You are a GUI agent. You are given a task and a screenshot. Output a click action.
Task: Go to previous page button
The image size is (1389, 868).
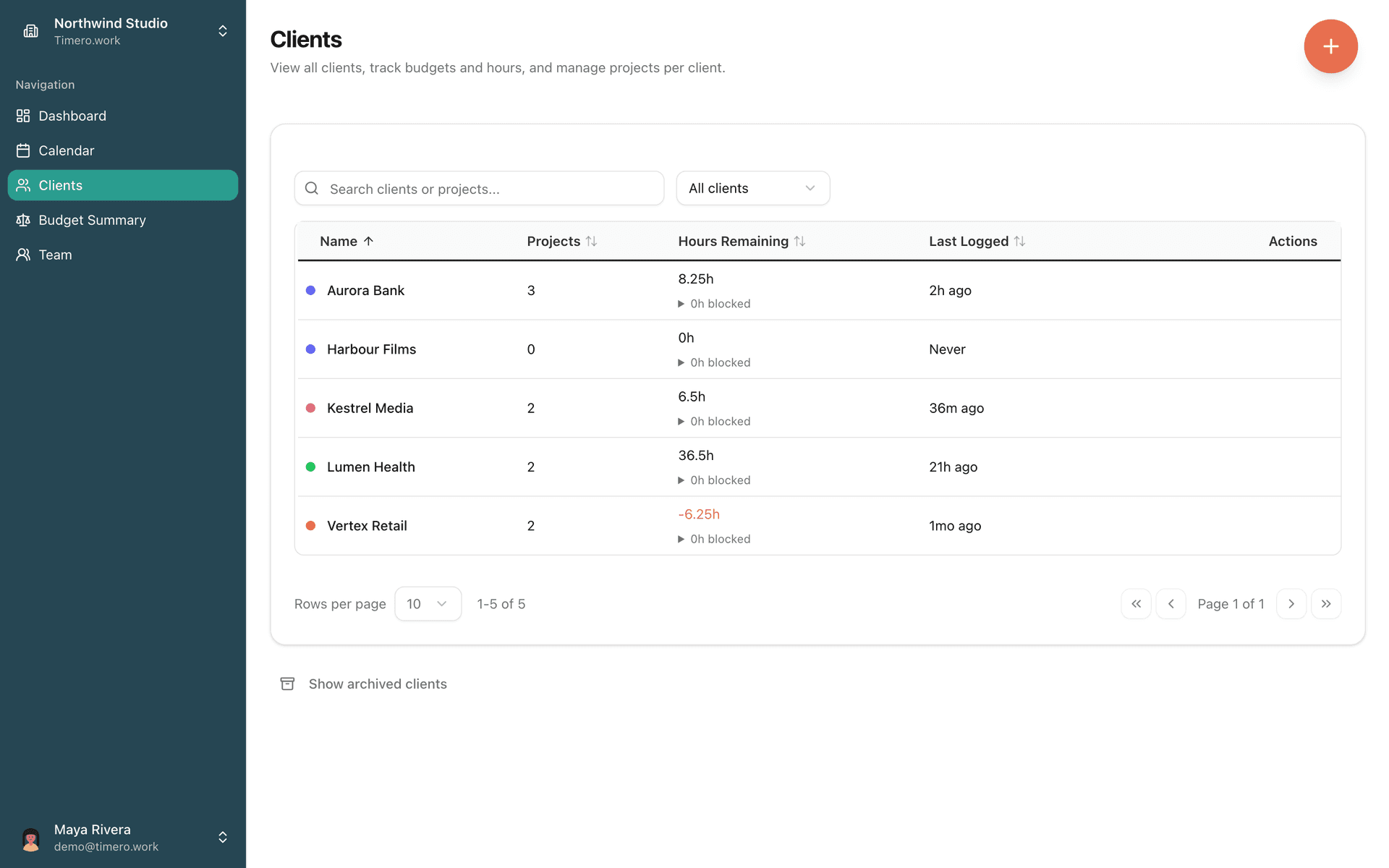click(x=1171, y=604)
